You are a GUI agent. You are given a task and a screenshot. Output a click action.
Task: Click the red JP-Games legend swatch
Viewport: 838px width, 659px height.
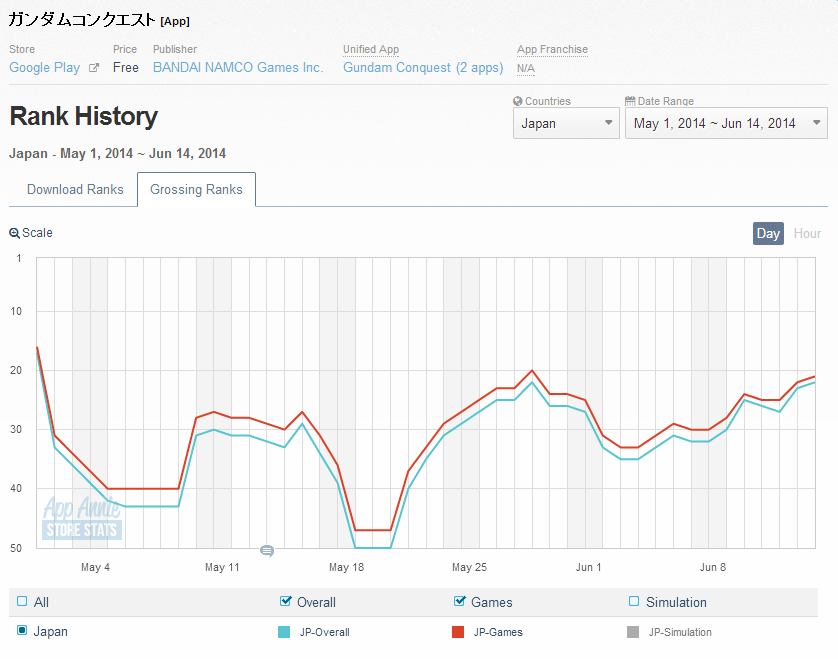point(458,632)
